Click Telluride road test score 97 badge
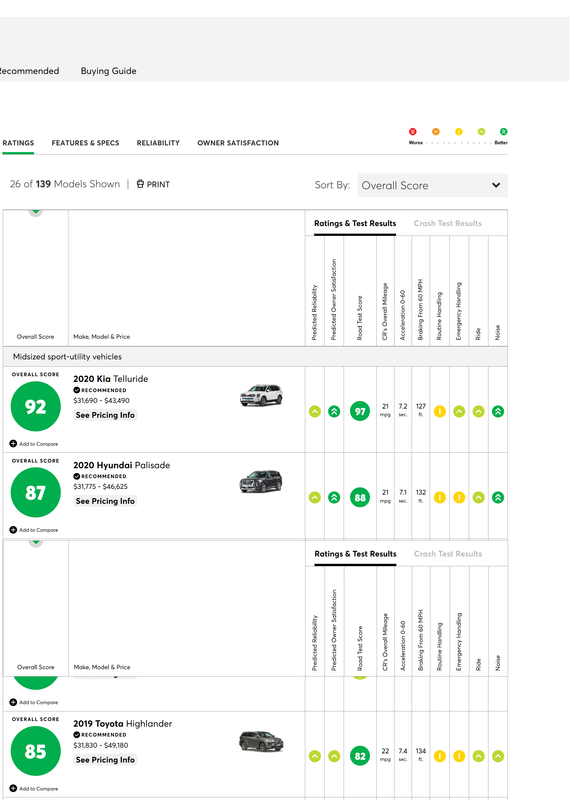Viewport: 574px width, 800px height. [360, 411]
